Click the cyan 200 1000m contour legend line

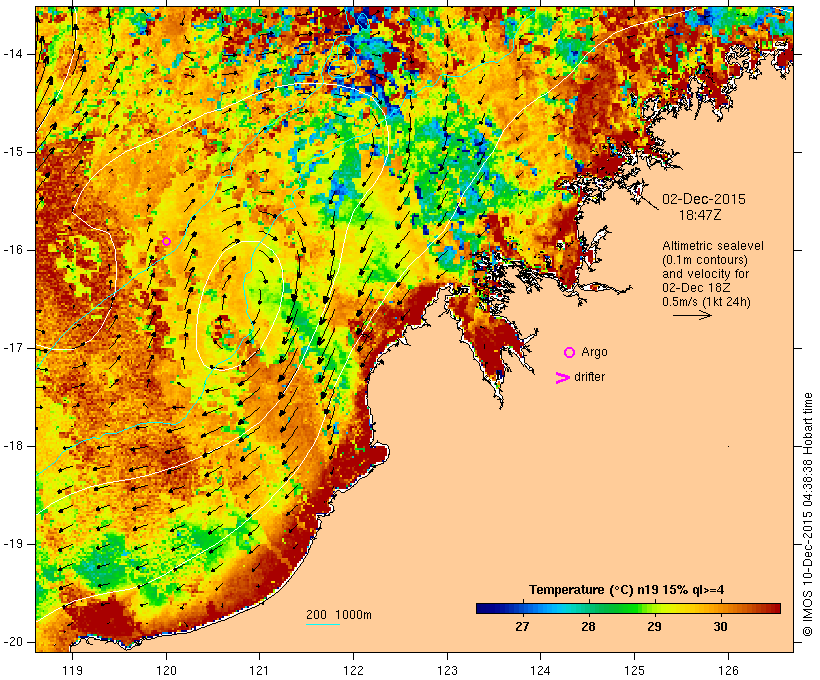click(323, 624)
